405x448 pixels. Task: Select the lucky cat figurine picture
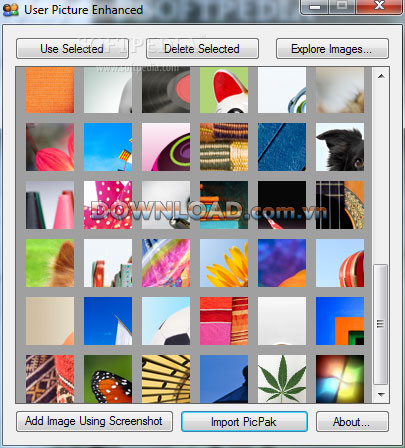click(x=224, y=90)
